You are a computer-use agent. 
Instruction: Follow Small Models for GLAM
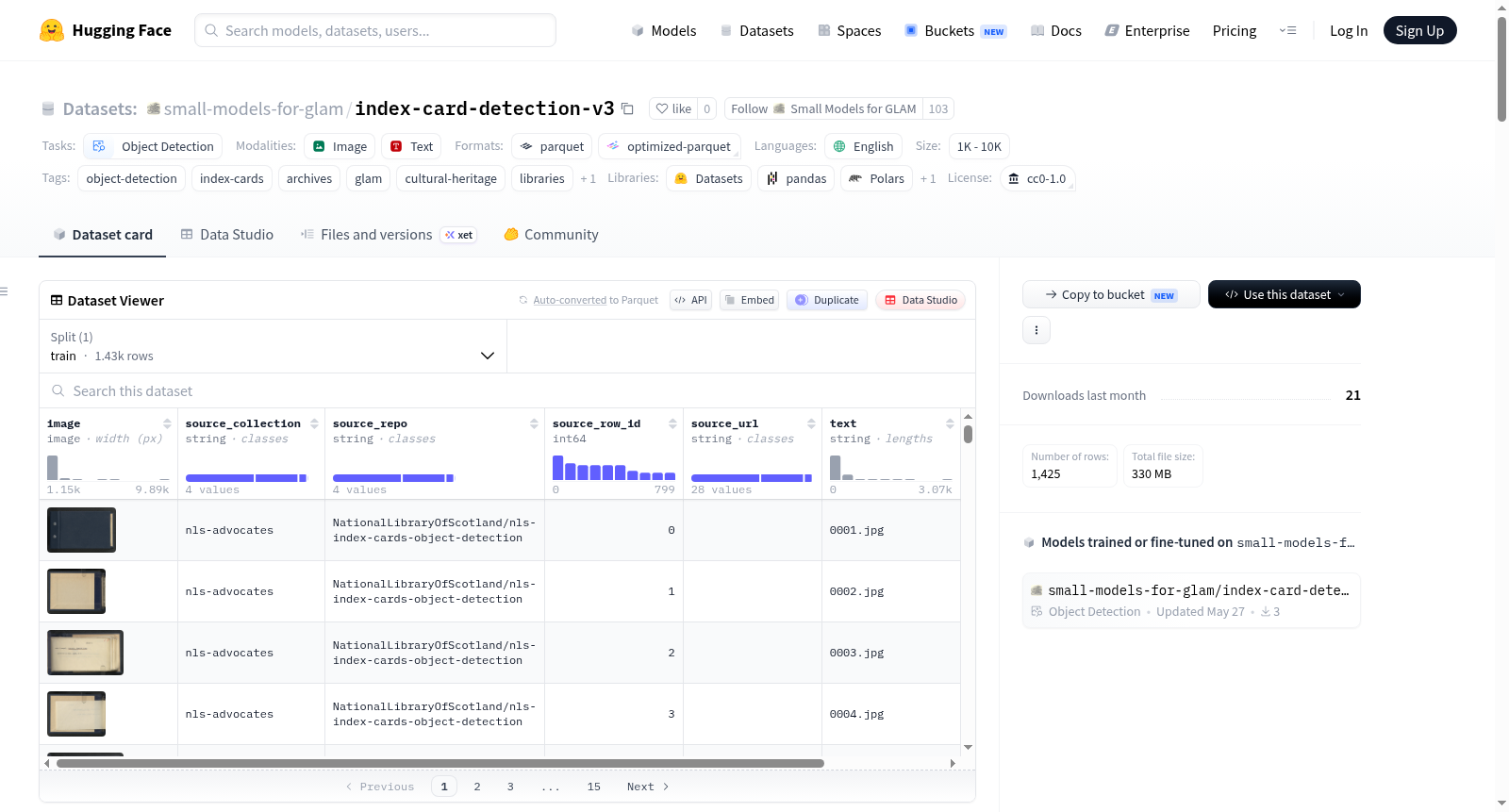click(823, 108)
